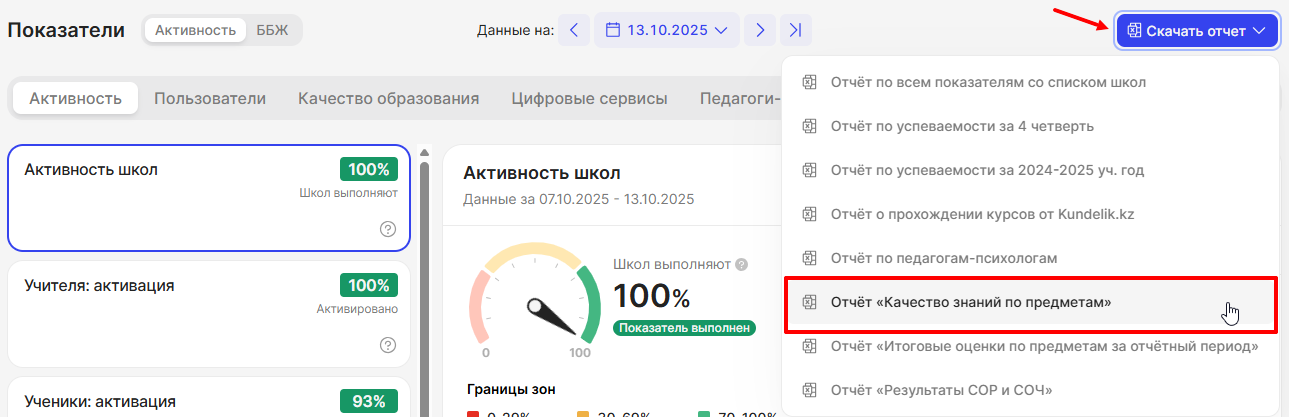Download Отчёт по успеваемости за 4 четверть
Screen dimensions: 1289x417
[961, 126]
